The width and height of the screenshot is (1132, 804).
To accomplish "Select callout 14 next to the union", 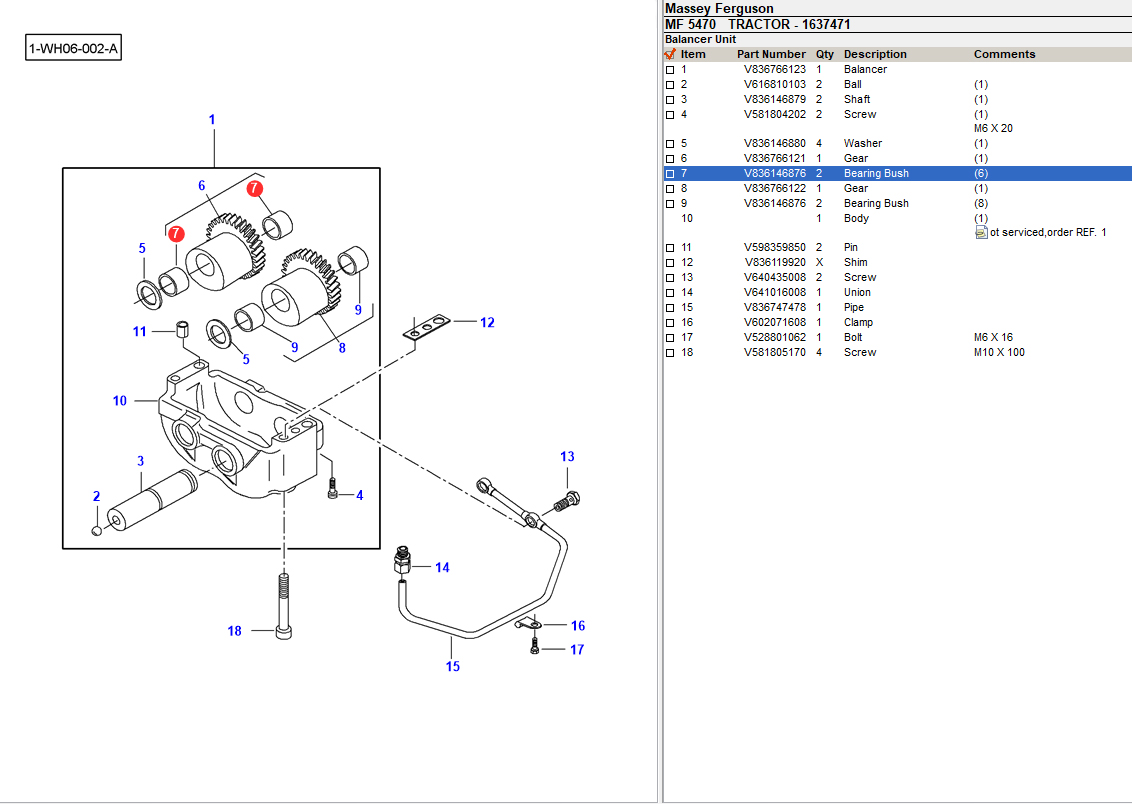I will [442, 568].
